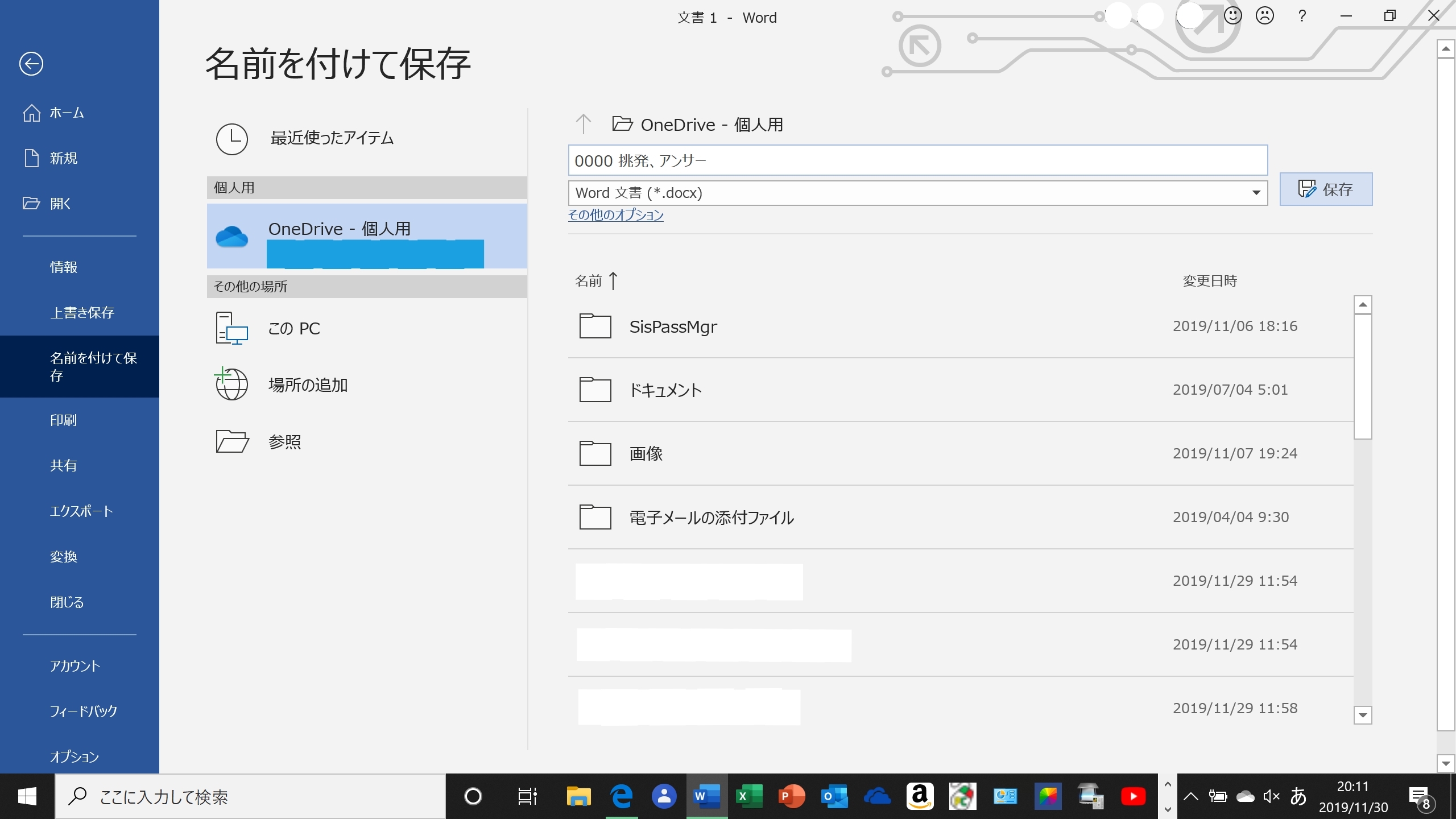Click 場所の追加 globe icon
This screenshot has width=1456, height=819.
tap(231, 384)
